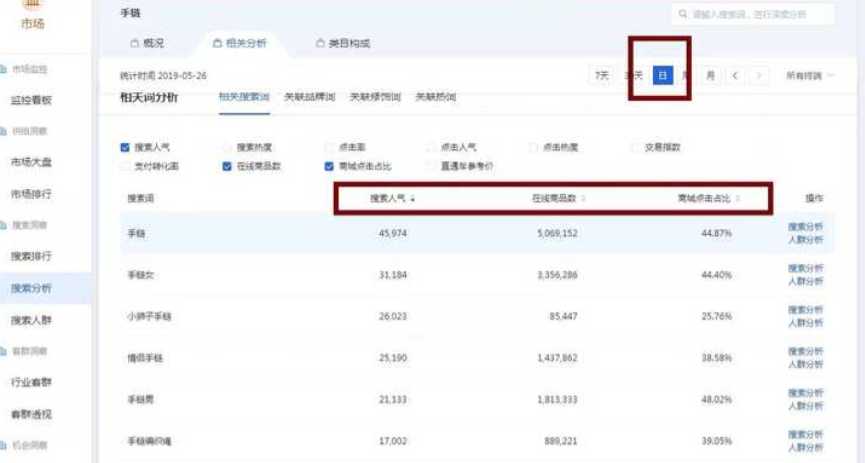Click 人群分析 link in the 手链男 row

coord(805,406)
